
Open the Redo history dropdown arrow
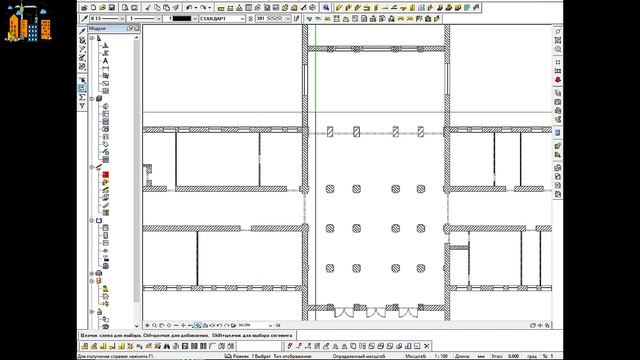click(209, 7)
